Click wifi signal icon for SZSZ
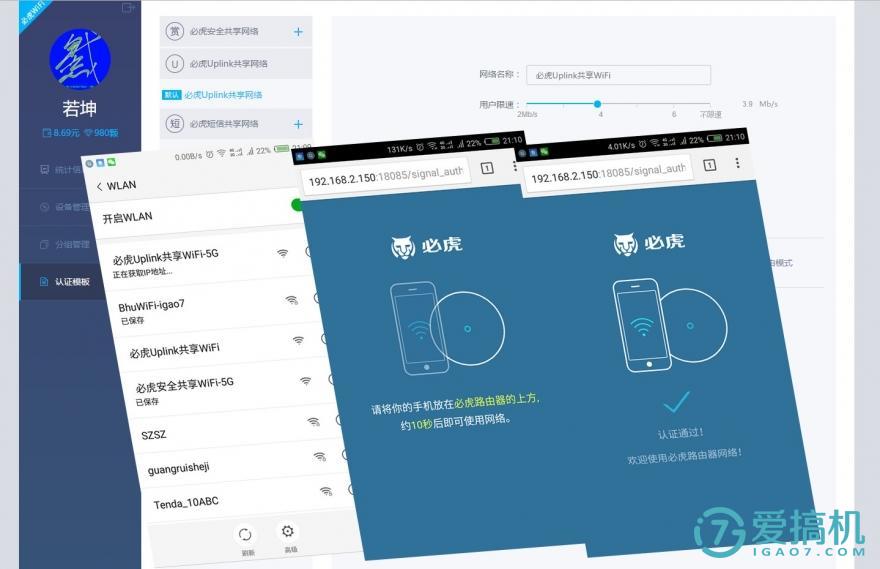Image resolution: width=880 pixels, height=569 pixels. (x=314, y=421)
